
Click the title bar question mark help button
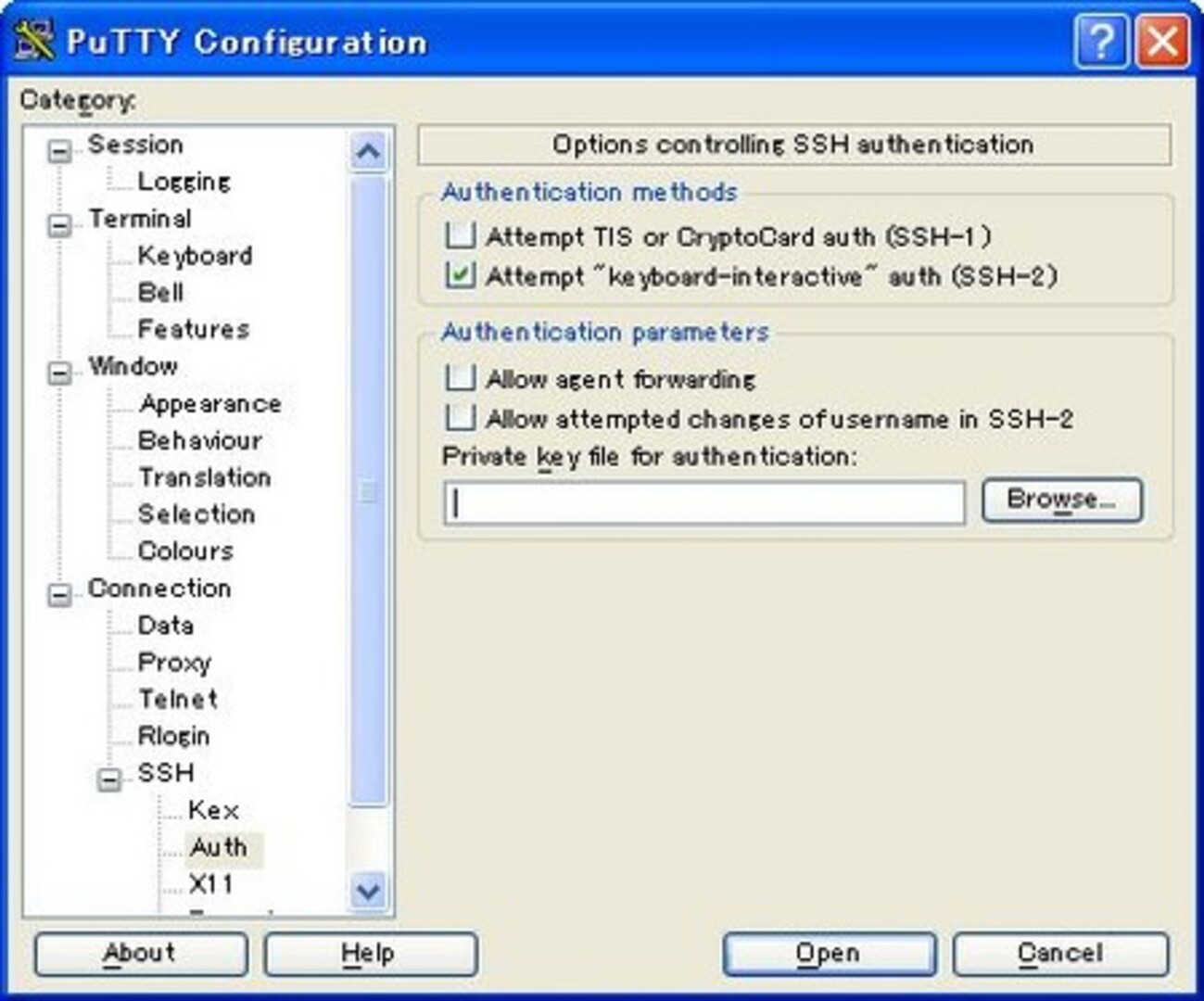1101,42
